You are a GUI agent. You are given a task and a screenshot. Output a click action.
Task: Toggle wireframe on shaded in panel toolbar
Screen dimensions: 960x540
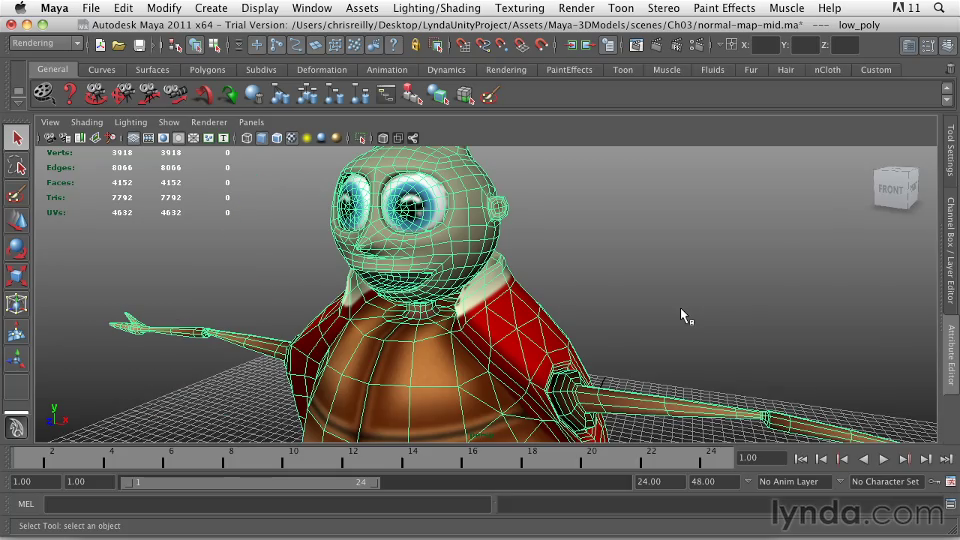pos(277,138)
